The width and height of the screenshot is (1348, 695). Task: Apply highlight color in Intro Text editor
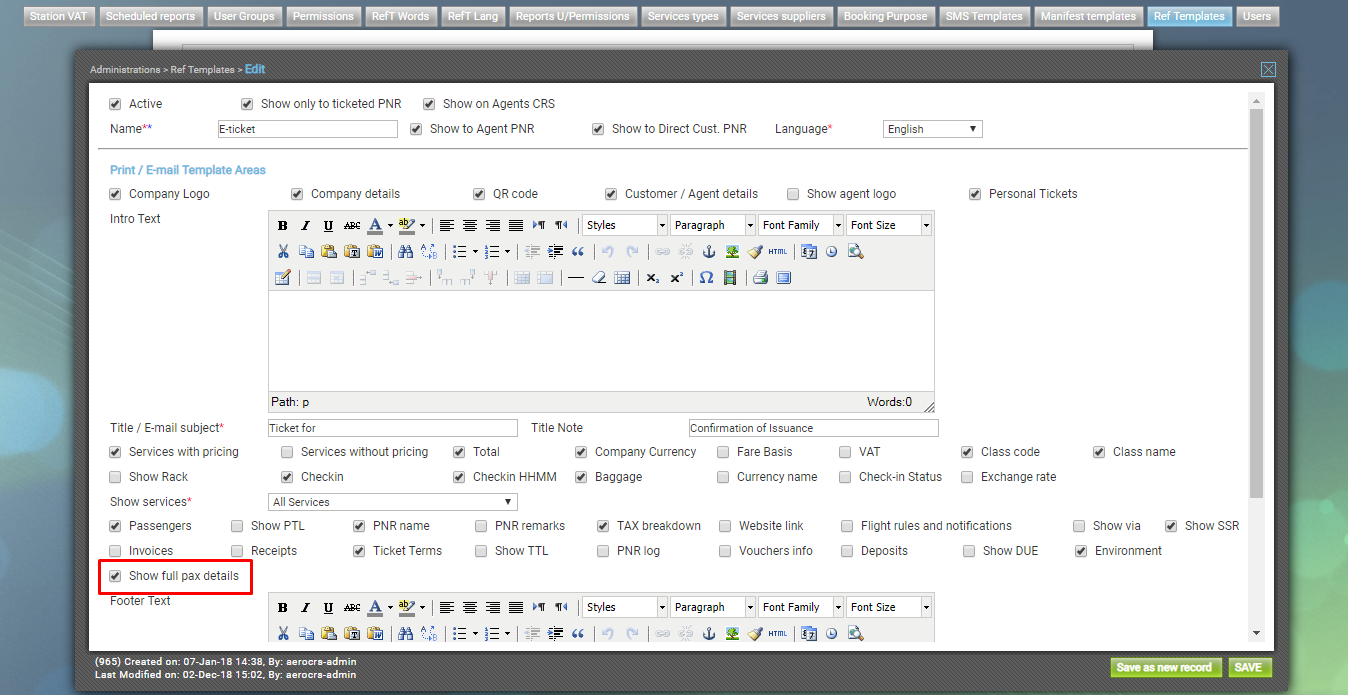tap(406, 225)
